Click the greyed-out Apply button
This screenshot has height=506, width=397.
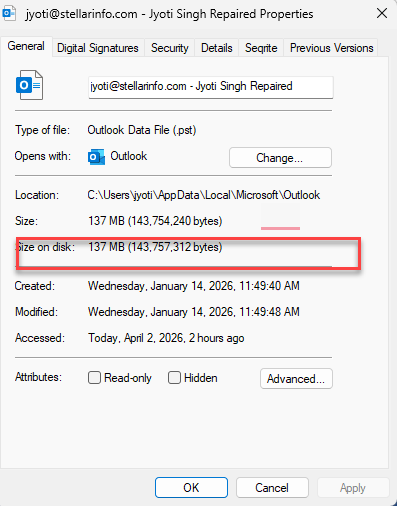(x=353, y=488)
